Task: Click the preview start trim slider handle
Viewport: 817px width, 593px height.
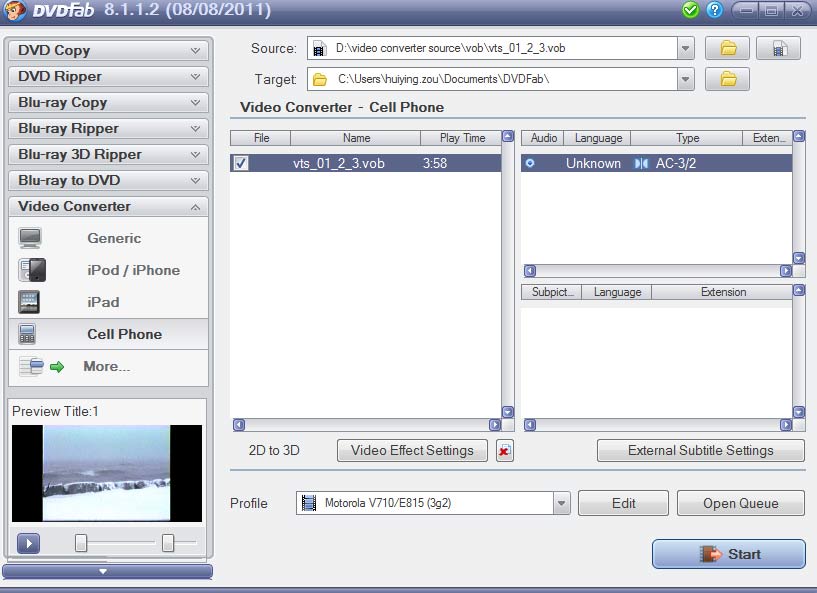Action: click(81, 543)
